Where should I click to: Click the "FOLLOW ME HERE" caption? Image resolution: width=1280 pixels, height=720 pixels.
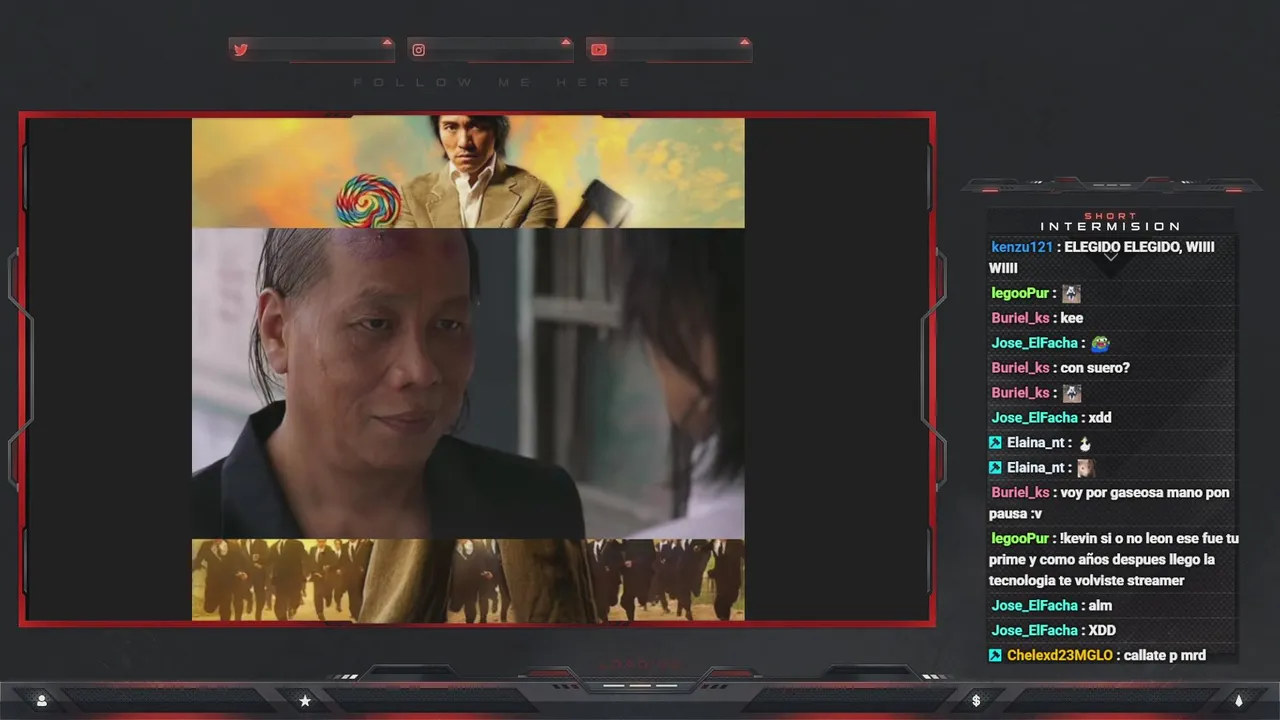coord(493,82)
